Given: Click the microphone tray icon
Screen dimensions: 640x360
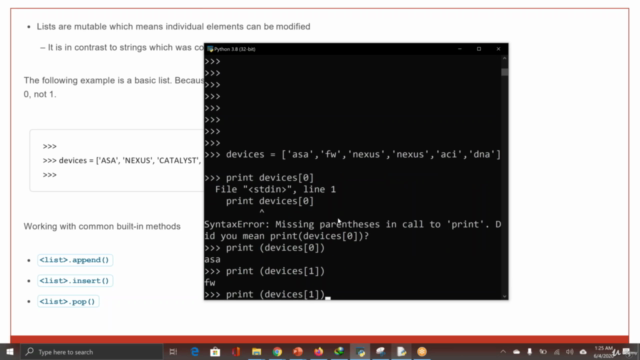Looking at the screenshot, I should click(529, 351).
